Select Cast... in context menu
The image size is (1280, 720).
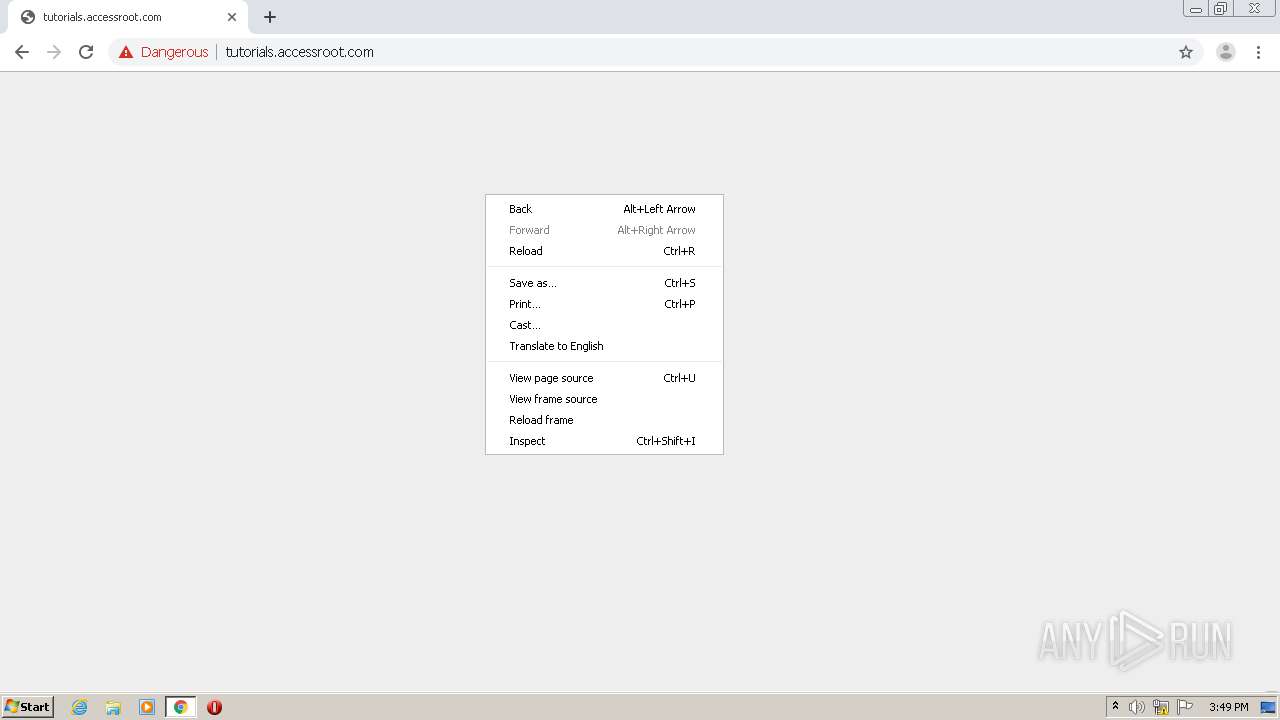pos(604,325)
